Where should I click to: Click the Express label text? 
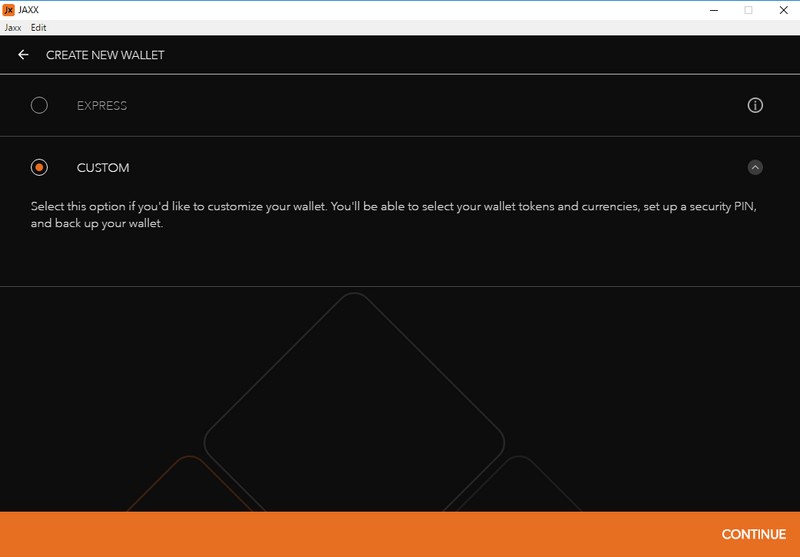click(x=102, y=106)
